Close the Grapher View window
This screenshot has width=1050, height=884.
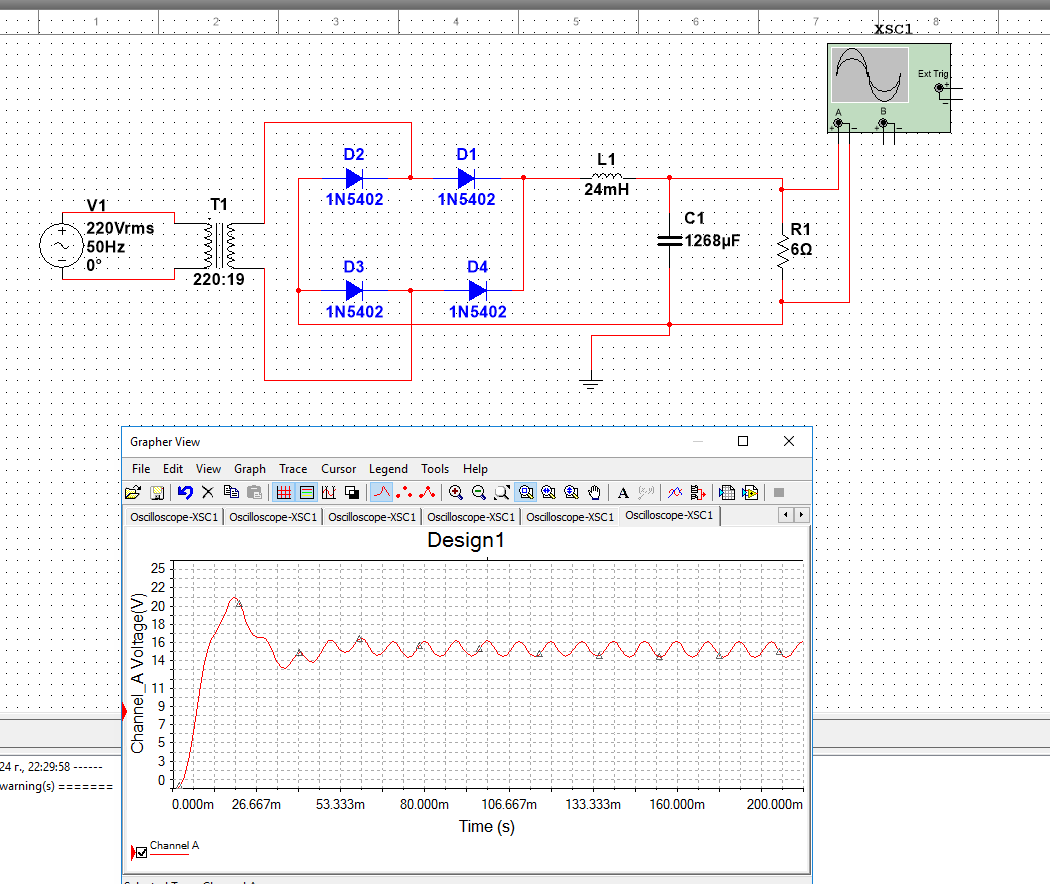point(789,441)
